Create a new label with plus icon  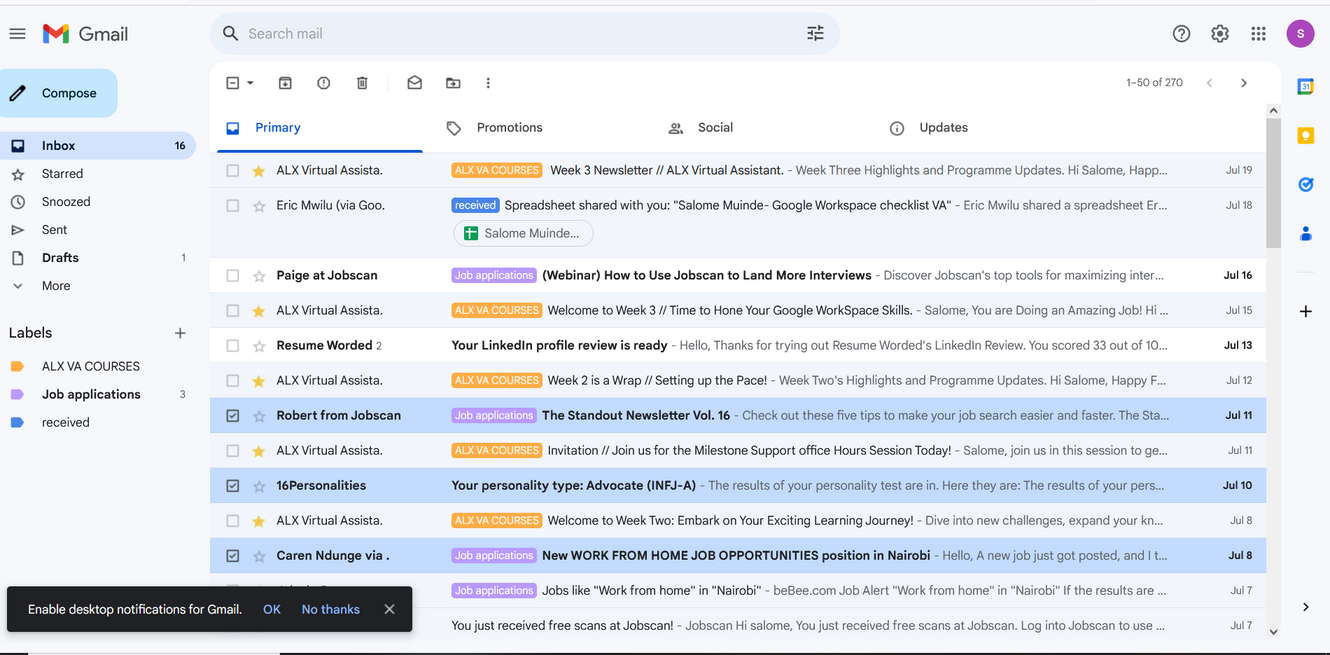pyautogui.click(x=180, y=333)
